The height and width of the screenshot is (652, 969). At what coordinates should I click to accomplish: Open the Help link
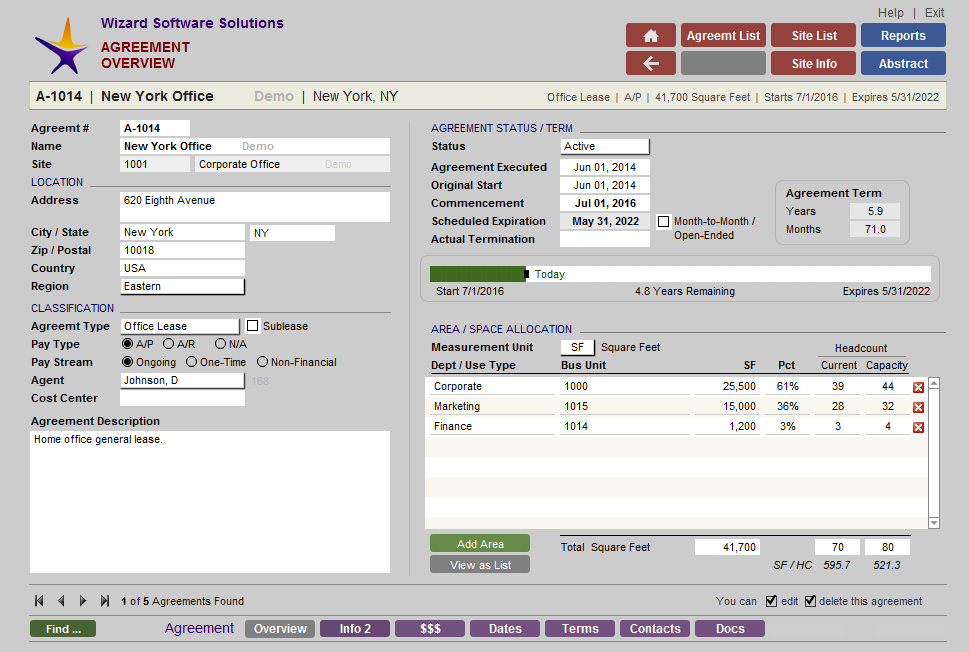pos(891,12)
